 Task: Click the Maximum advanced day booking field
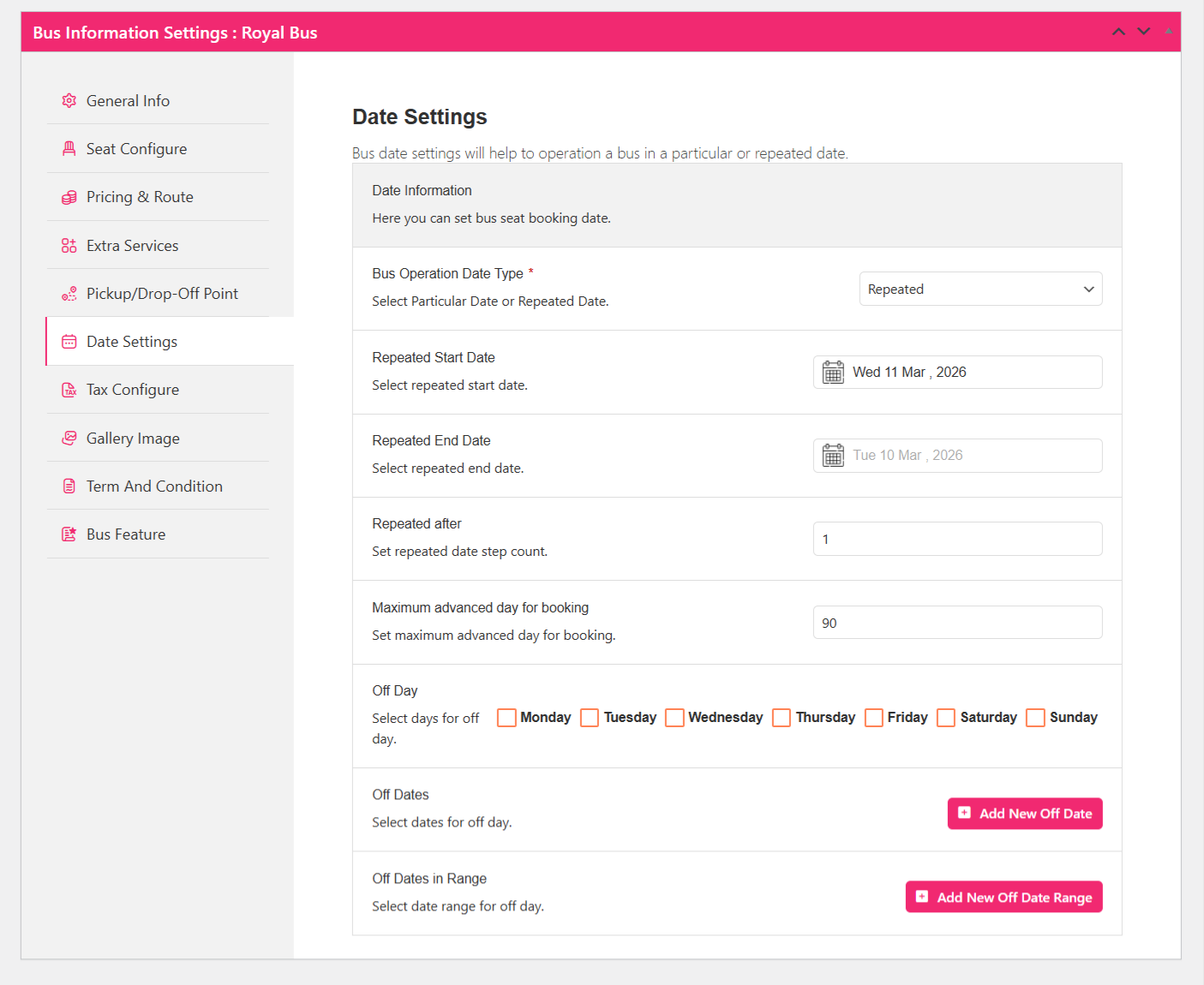[957, 623]
